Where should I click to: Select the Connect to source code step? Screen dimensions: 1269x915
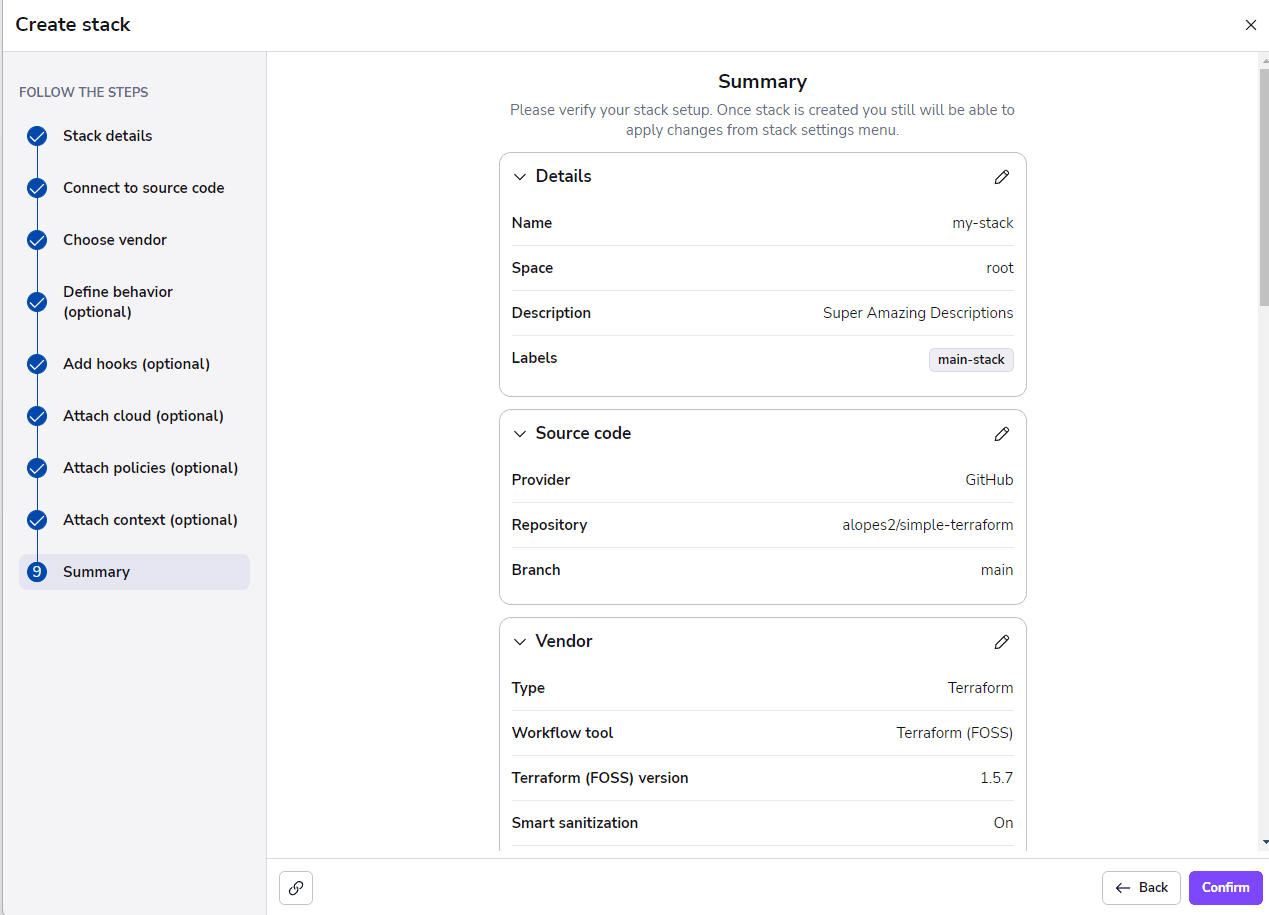click(x=143, y=187)
